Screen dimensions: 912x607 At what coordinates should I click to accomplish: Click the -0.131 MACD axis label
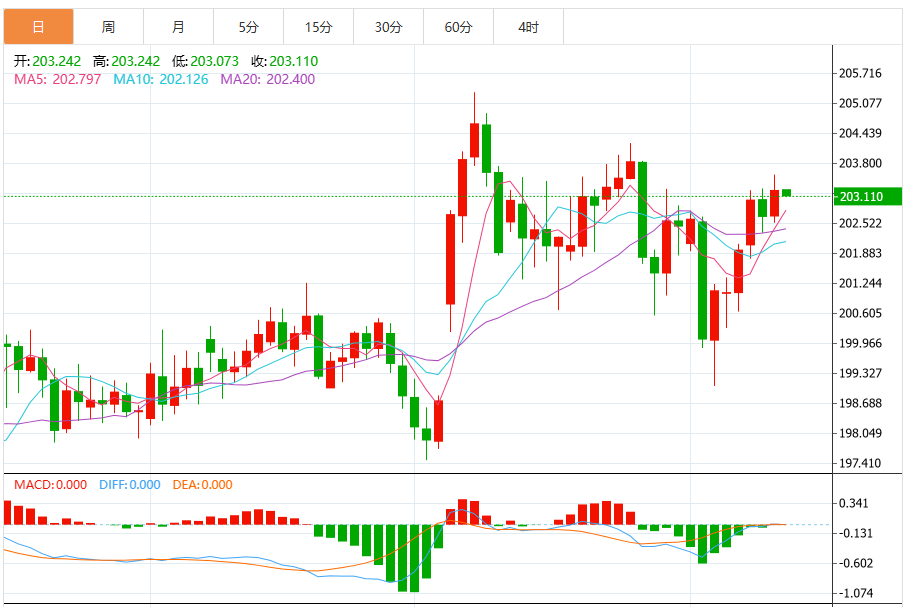pyautogui.click(x=856, y=533)
